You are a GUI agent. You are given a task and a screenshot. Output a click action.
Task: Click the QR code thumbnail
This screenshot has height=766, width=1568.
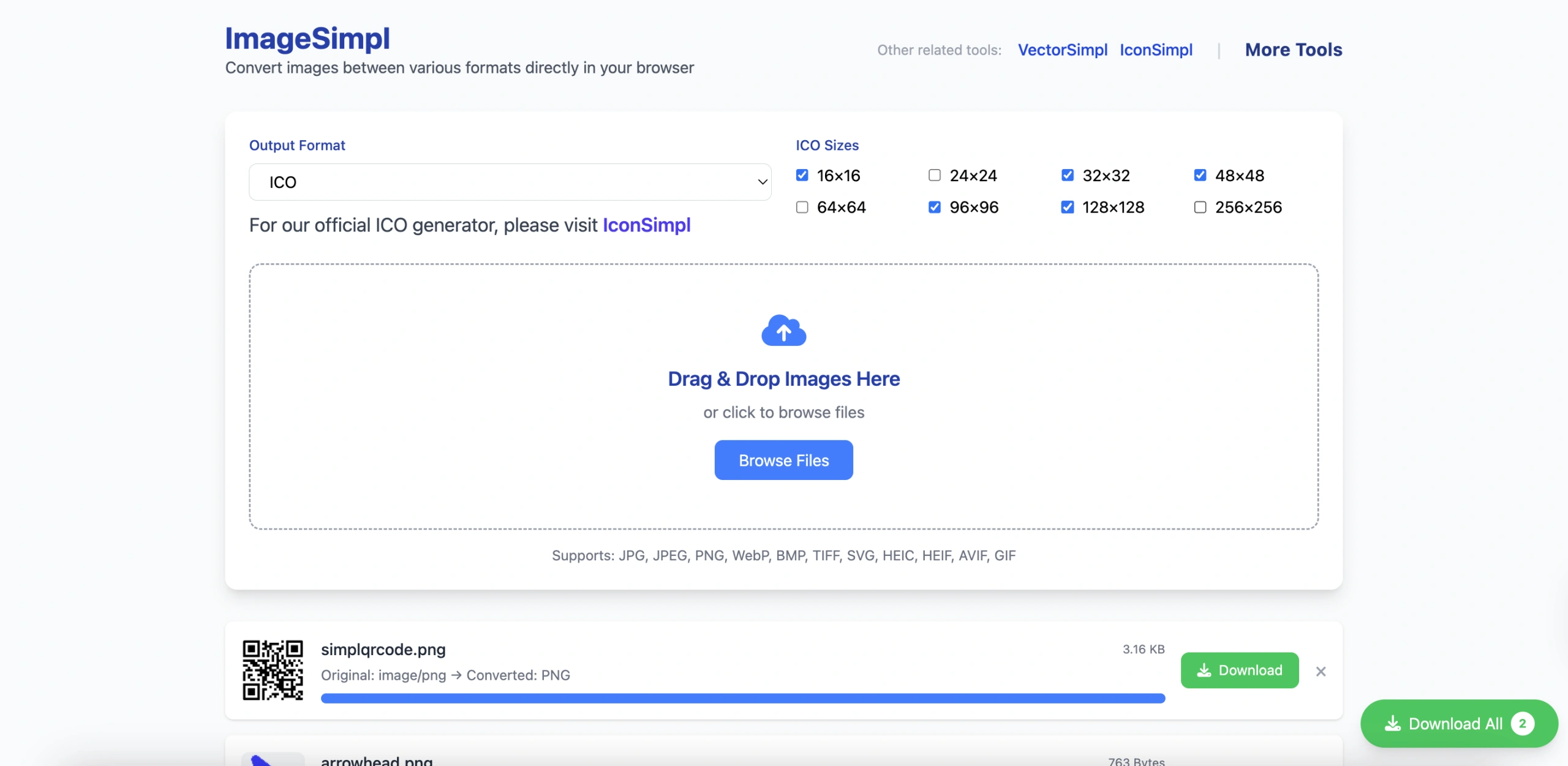pyautogui.click(x=273, y=670)
